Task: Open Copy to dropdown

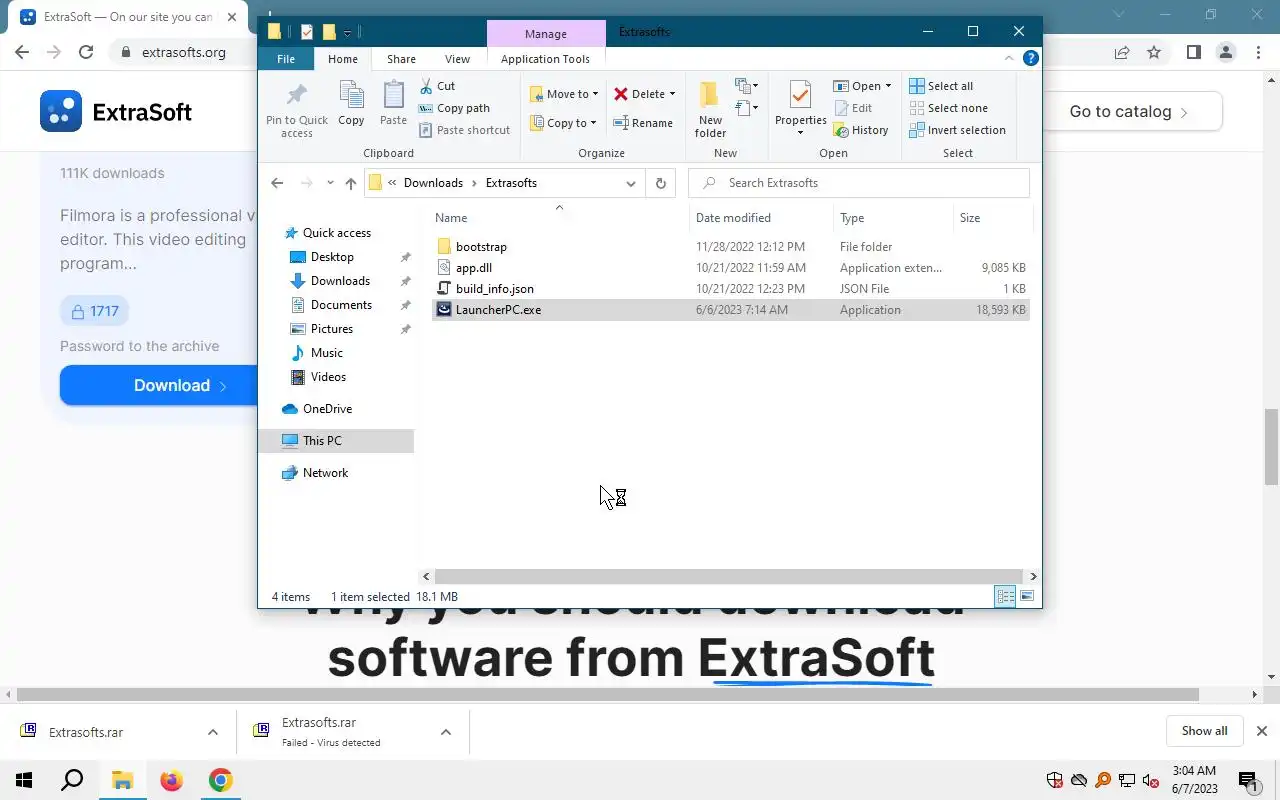Action: 563,123
